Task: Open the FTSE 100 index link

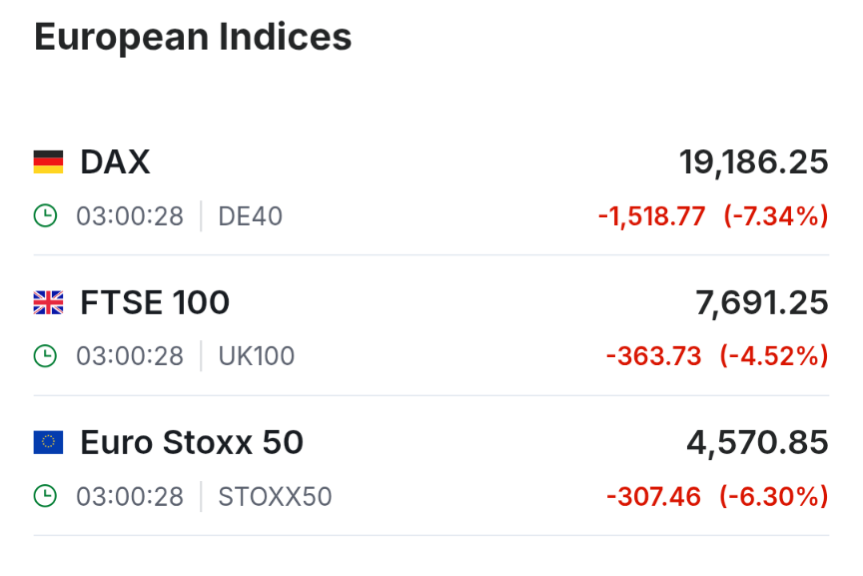Action: pyautogui.click(x=155, y=303)
